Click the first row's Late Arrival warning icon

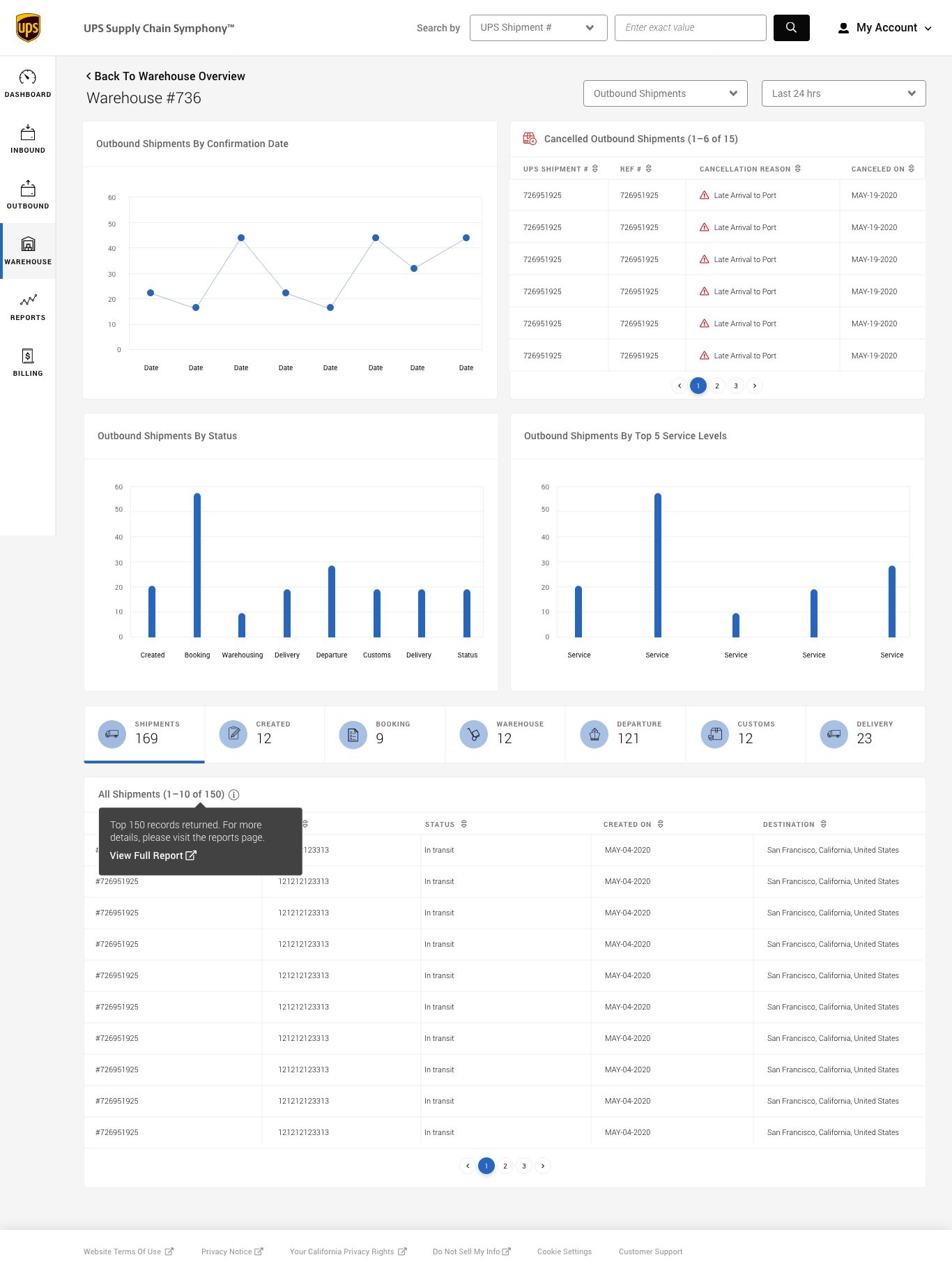705,195
